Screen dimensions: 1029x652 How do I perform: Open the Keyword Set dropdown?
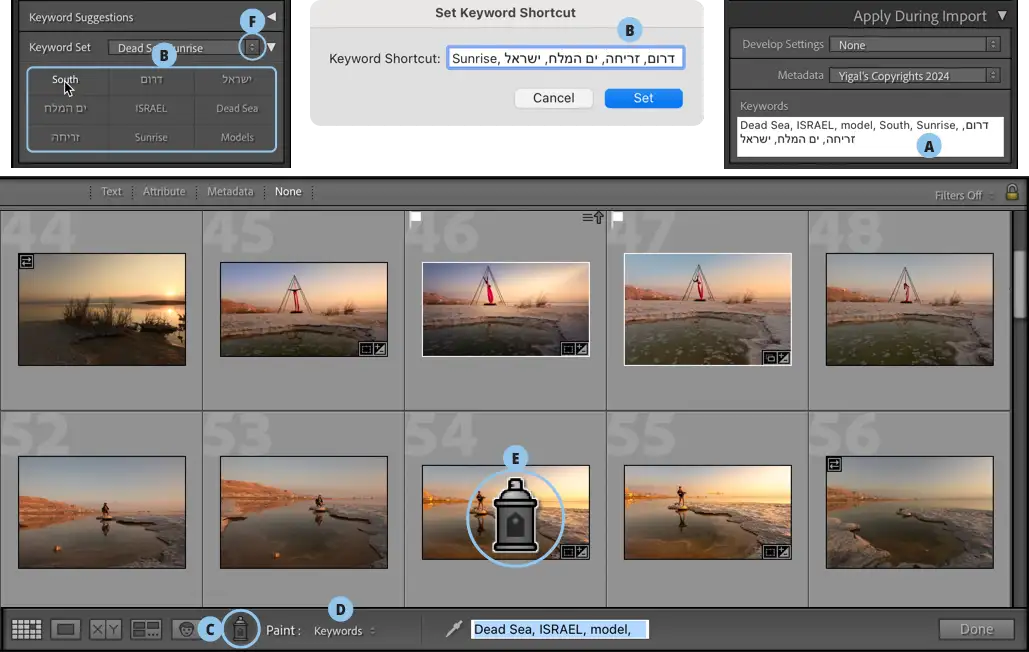click(252, 47)
